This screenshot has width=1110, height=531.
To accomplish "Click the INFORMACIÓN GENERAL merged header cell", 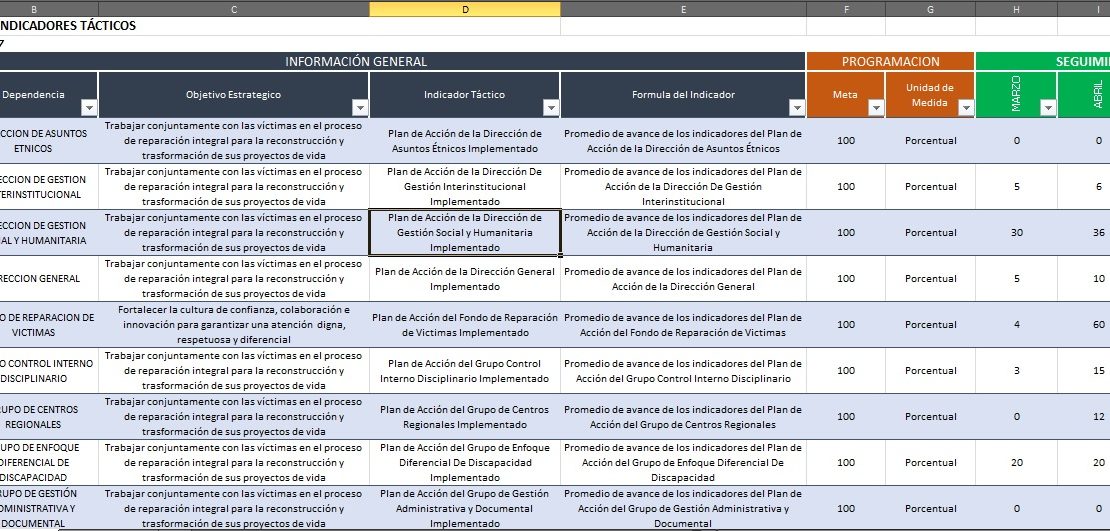I will point(402,62).
